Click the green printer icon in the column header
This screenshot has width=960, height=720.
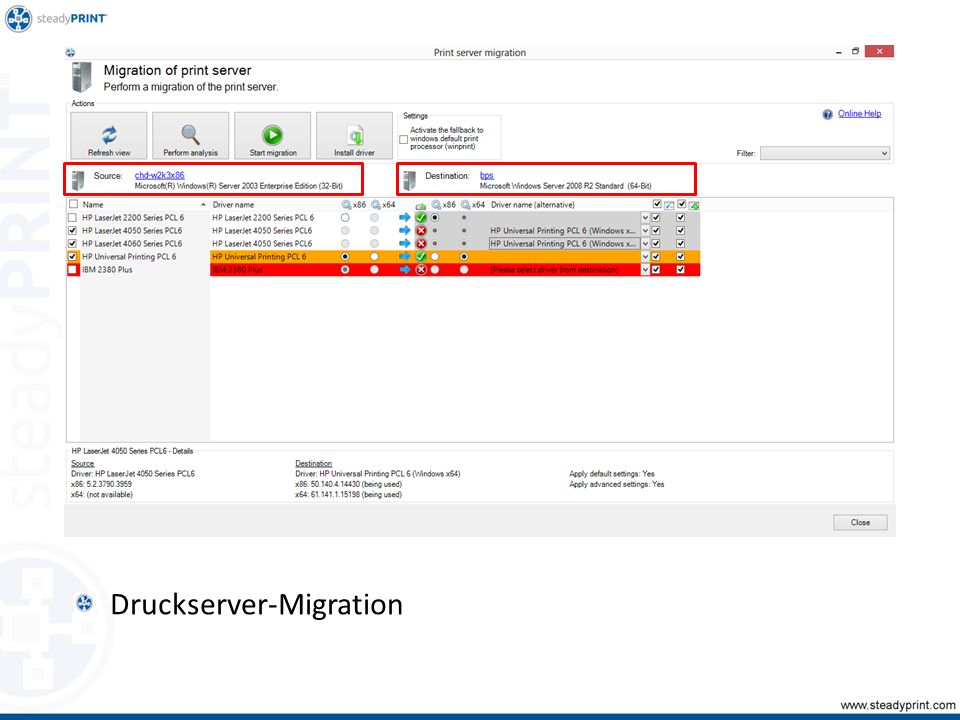pos(421,205)
